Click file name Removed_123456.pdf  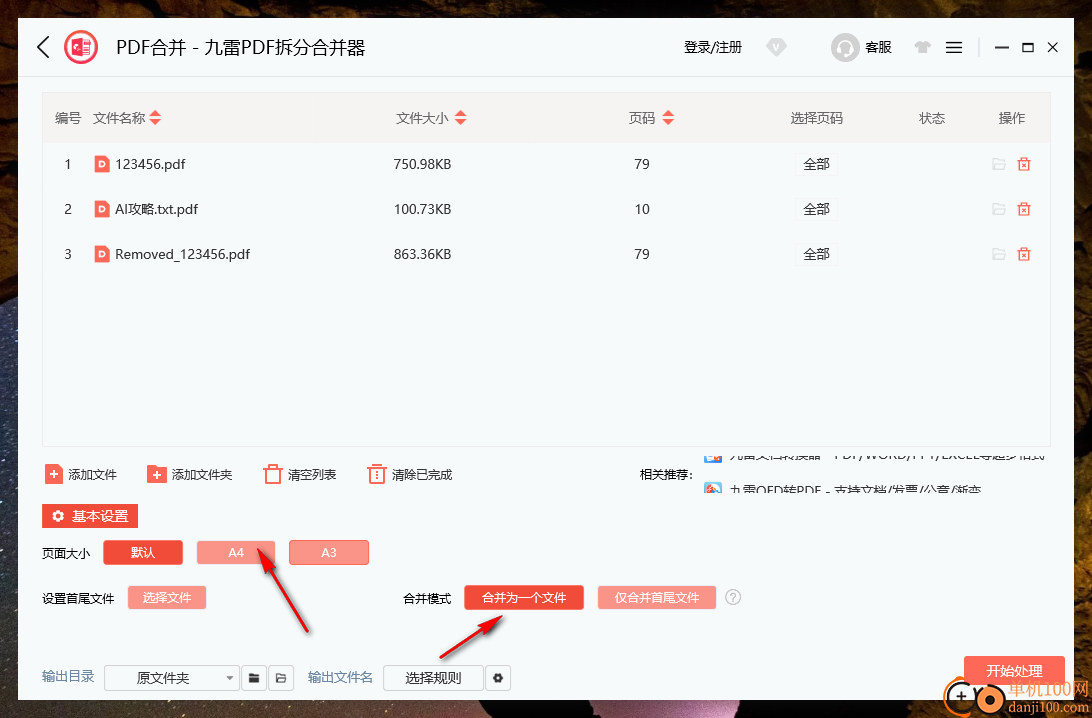click(x=182, y=254)
